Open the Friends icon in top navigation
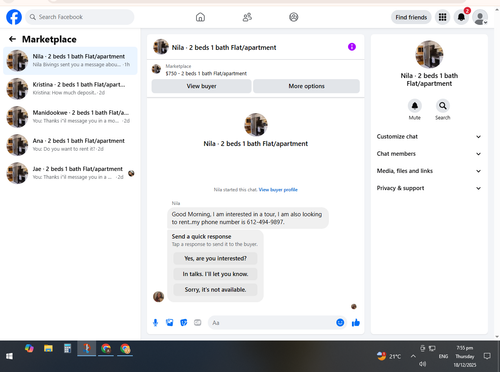Image resolution: width=500 pixels, height=372 pixels. click(x=247, y=17)
